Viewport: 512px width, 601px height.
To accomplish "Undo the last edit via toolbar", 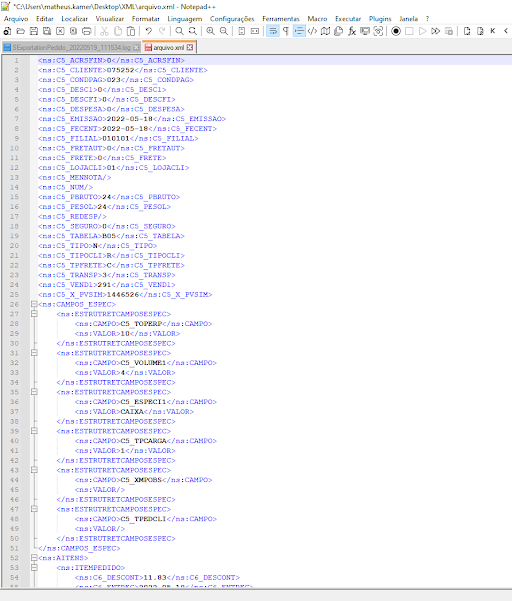I will (149, 31).
